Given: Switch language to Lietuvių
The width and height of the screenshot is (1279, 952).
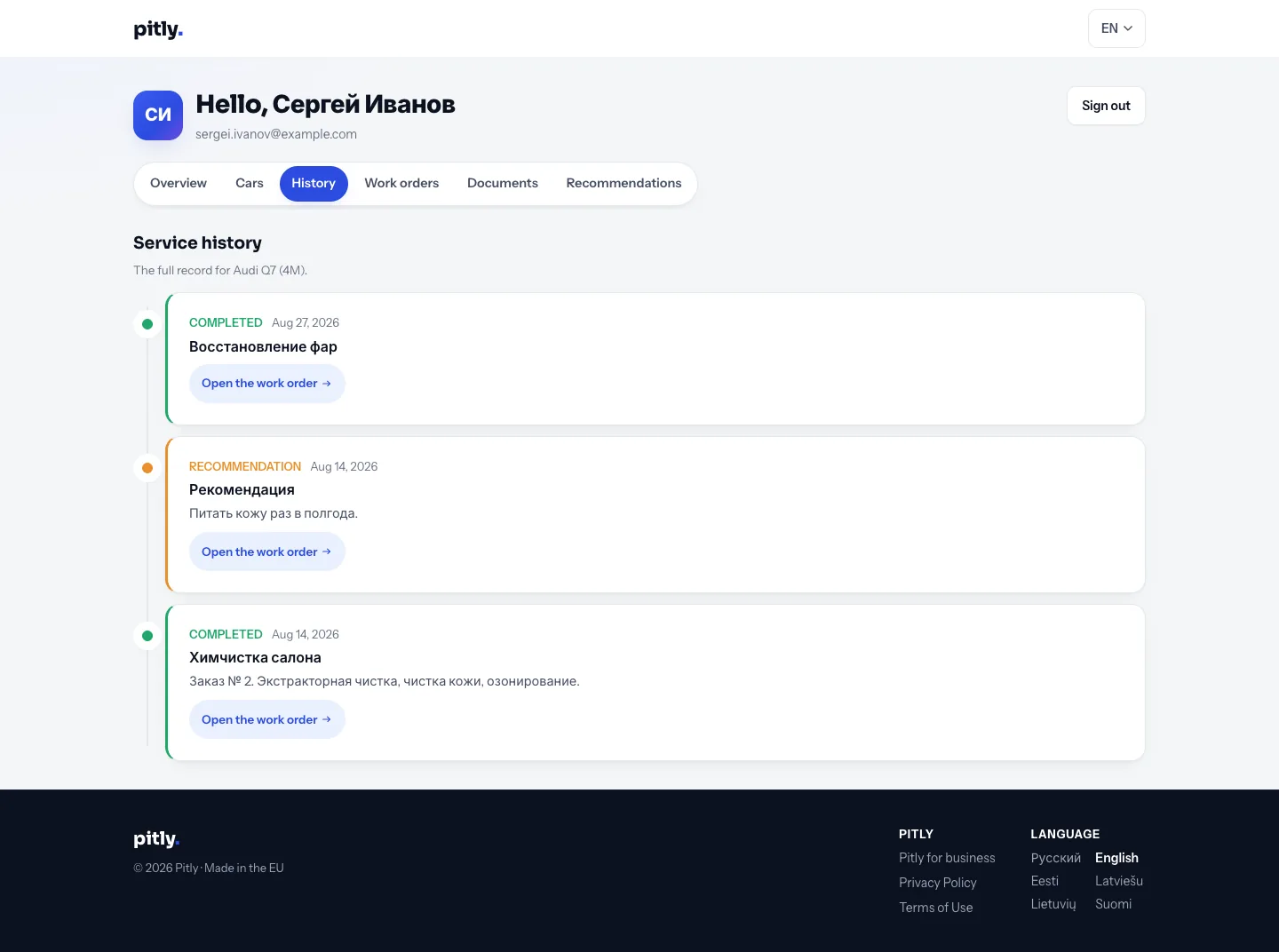Looking at the screenshot, I should coord(1053,904).
